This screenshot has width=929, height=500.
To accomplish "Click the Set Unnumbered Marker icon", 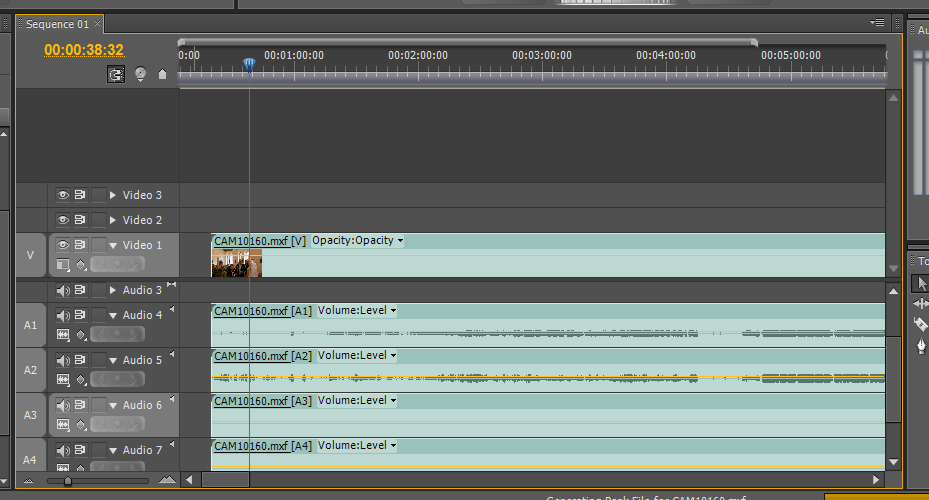I will [x=162, y=74].
